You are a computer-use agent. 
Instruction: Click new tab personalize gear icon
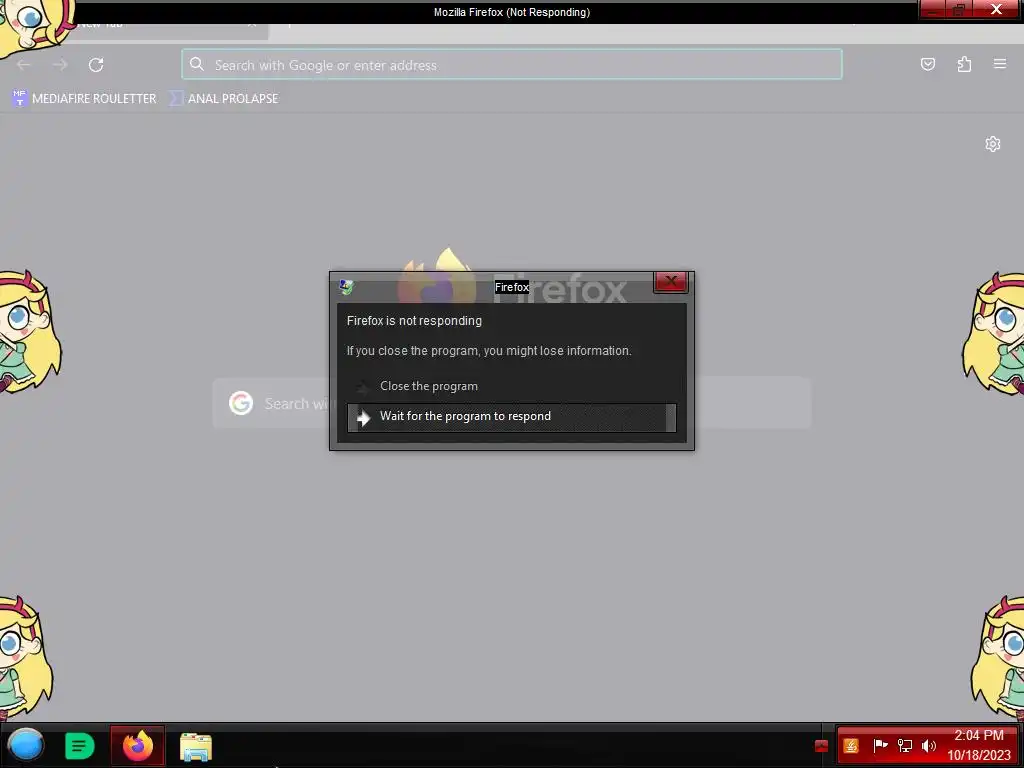[x=993, y=144]
